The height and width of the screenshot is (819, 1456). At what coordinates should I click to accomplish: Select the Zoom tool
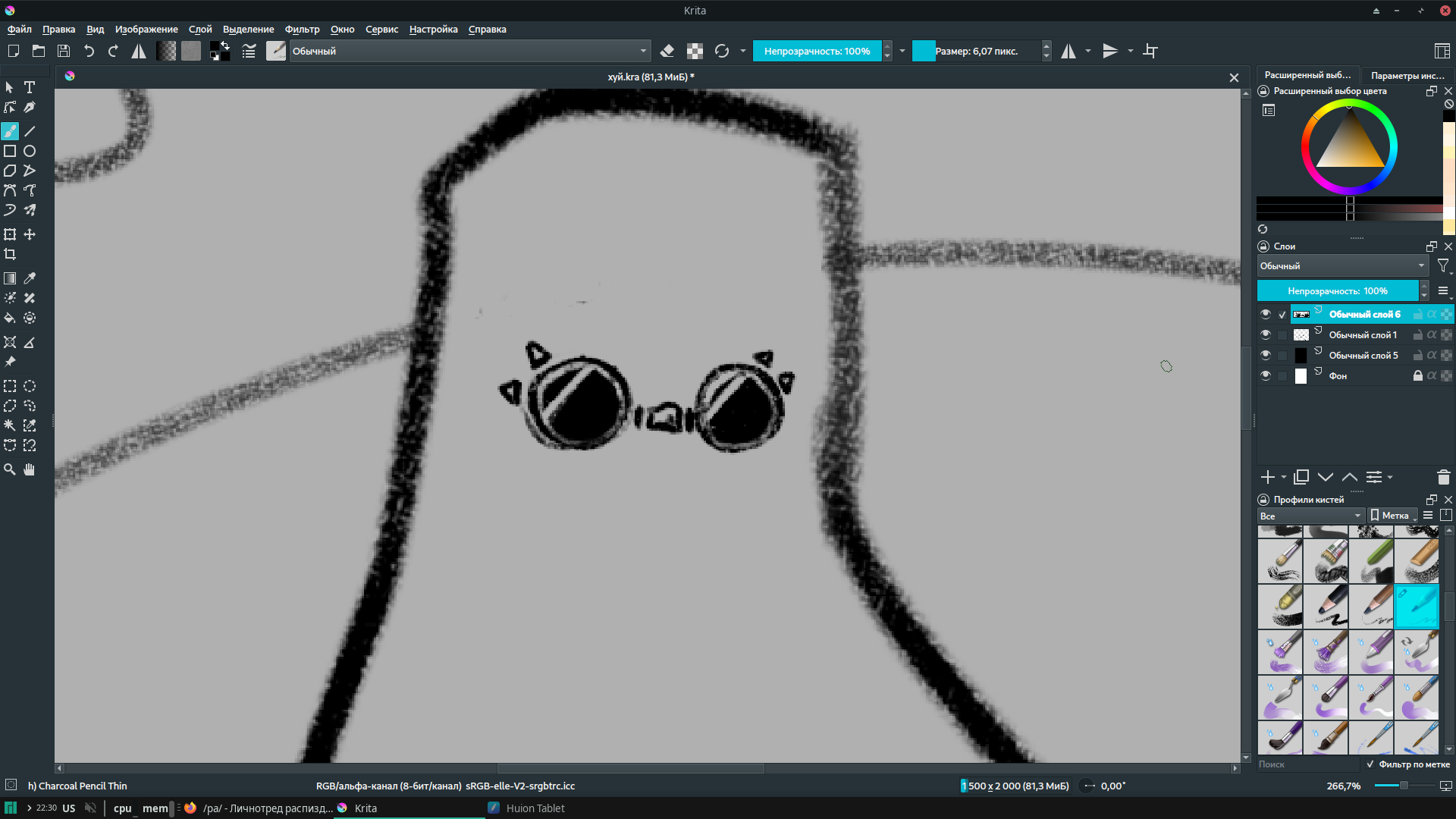[10, 469]
